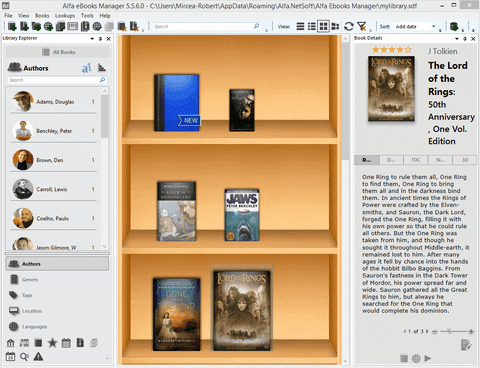Open the Help menu
480x368 pixels.
(x=105, y=15)
